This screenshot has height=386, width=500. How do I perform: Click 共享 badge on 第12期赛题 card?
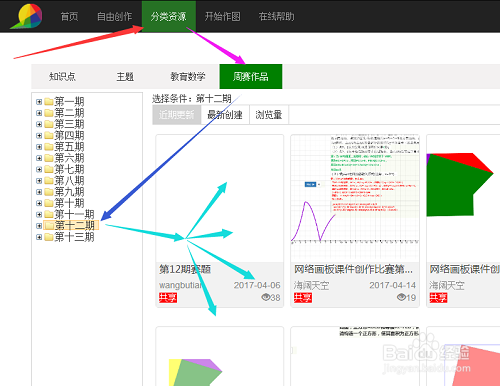168,298
